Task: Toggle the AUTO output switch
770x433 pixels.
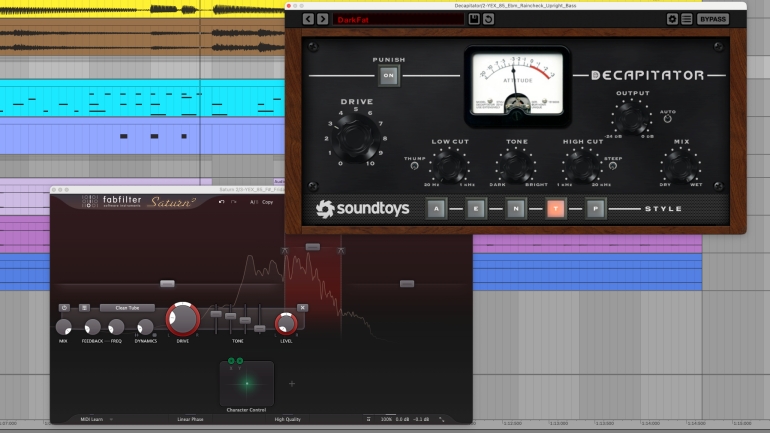Action: point(667,119)
